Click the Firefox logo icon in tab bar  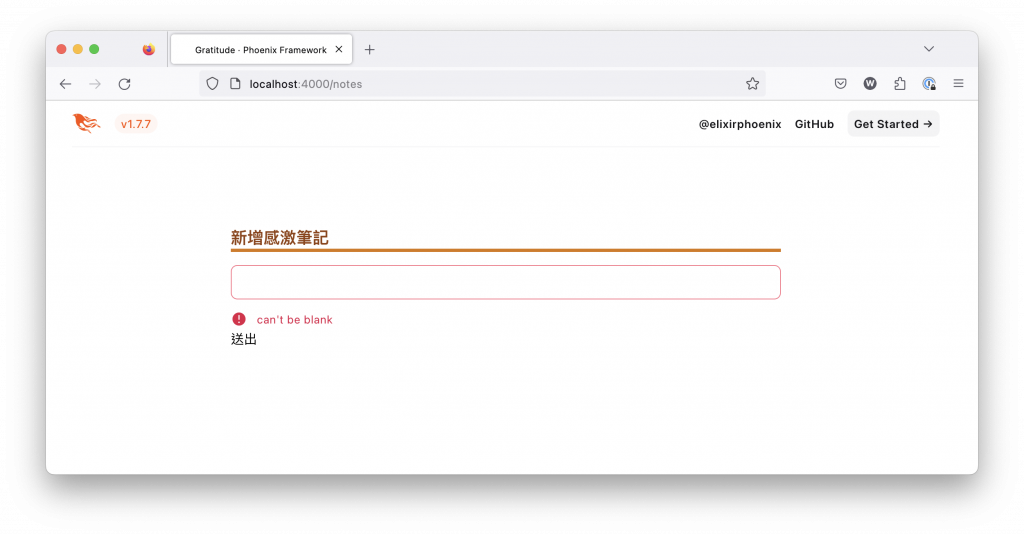coord(149,50)
